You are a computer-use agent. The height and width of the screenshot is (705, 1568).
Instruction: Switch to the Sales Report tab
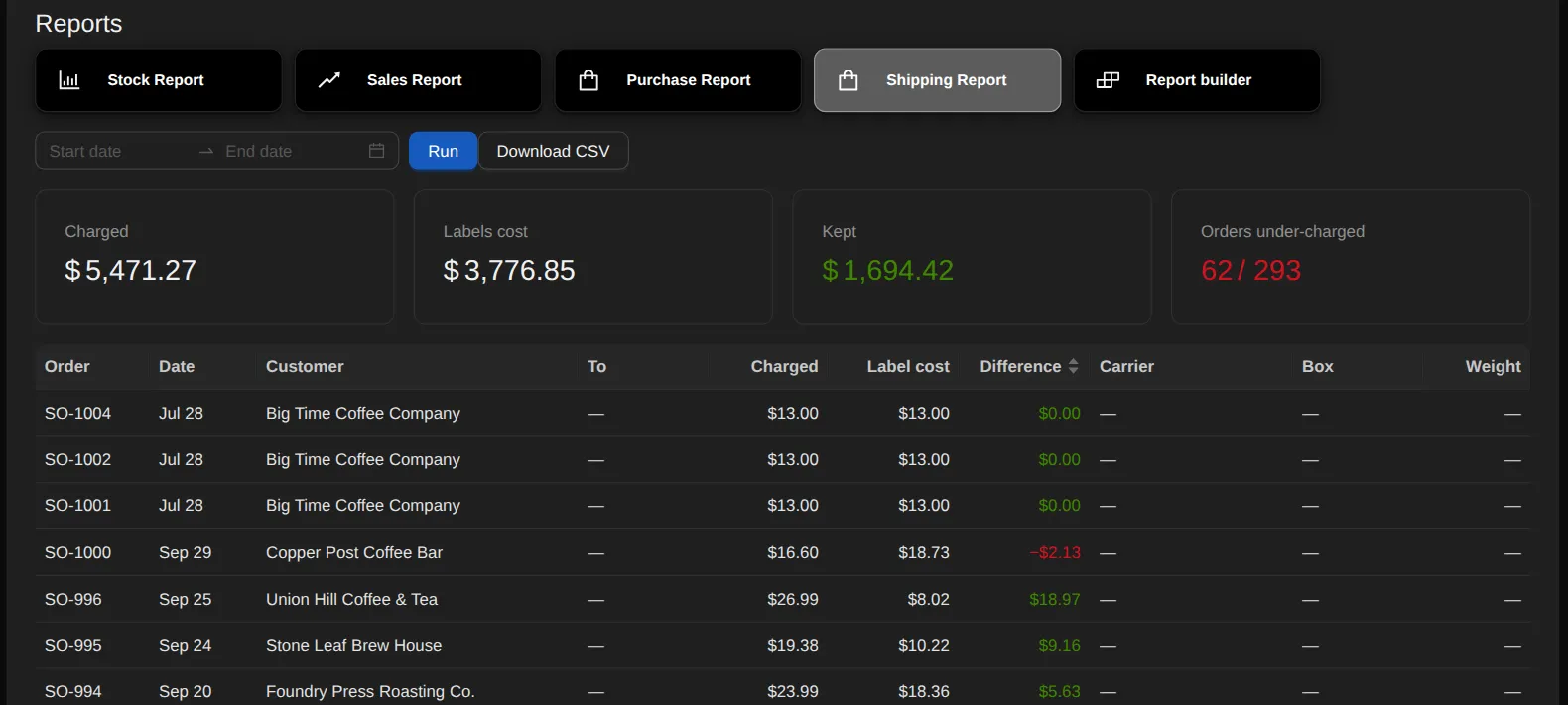[x=418, y=80]
